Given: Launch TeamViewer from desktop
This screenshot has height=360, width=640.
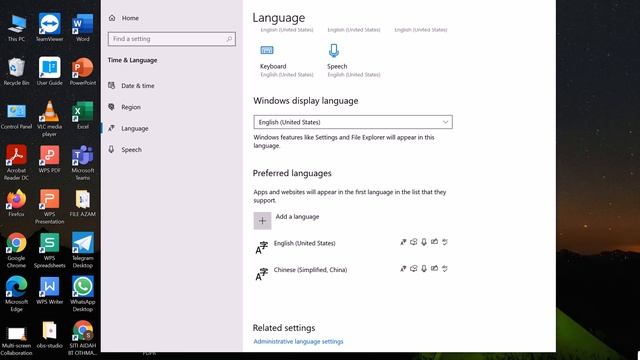Looking at the screenshot, I should pyautogui.click(x=49, y=28).
